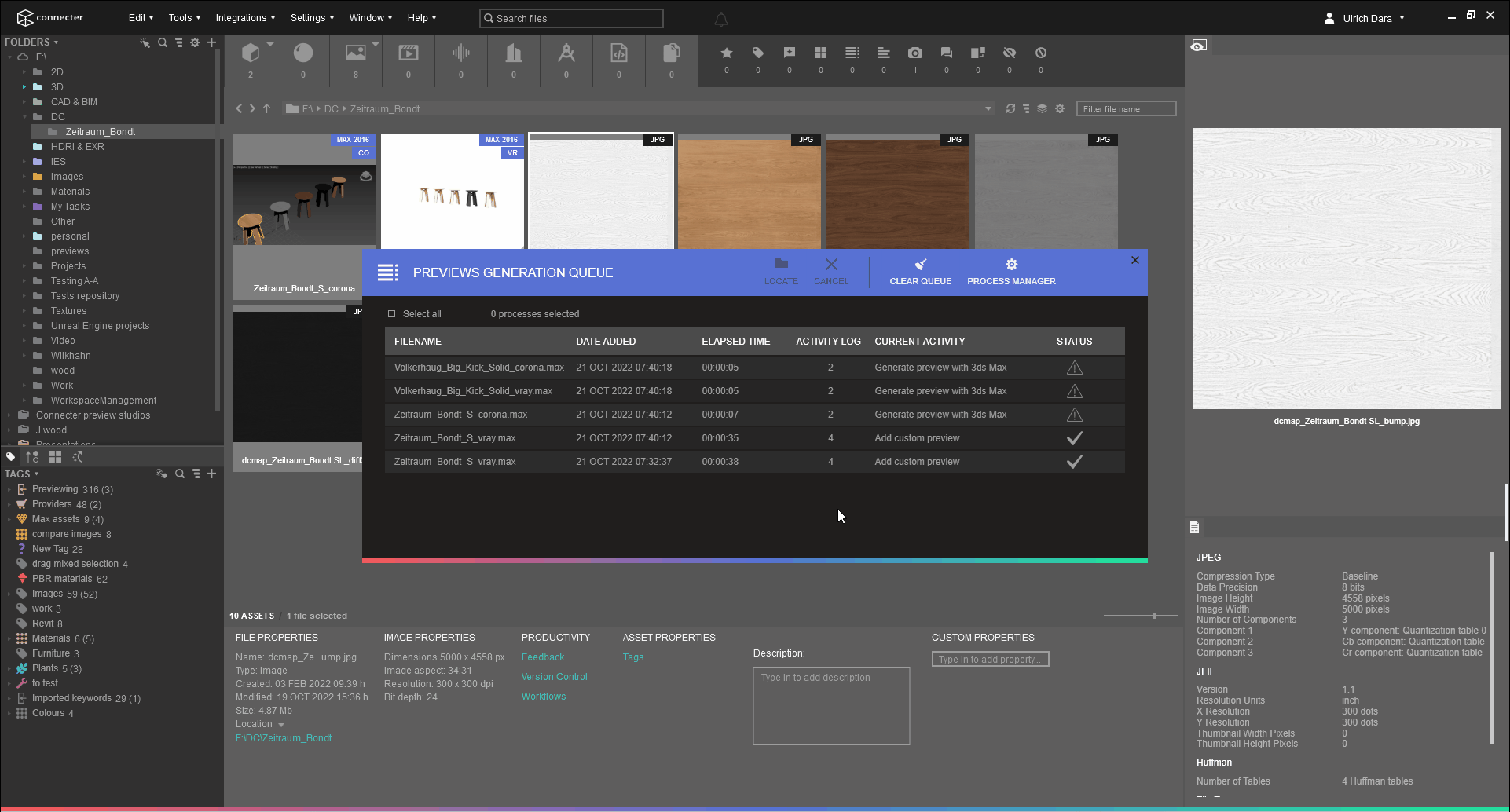Filter by materials sphere icon

(x=303, y=53)
